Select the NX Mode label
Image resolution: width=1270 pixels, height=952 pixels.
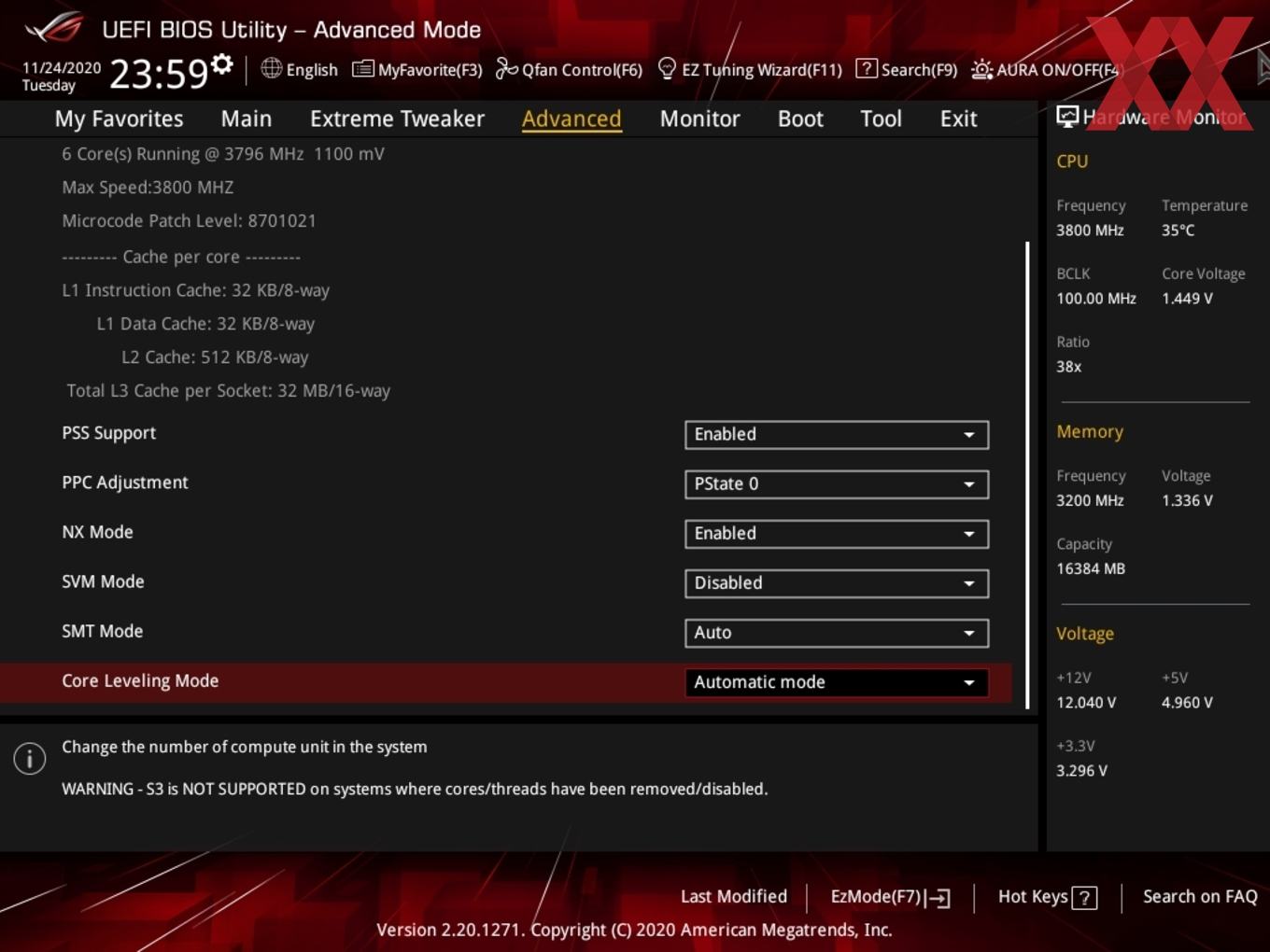(97, 533)
